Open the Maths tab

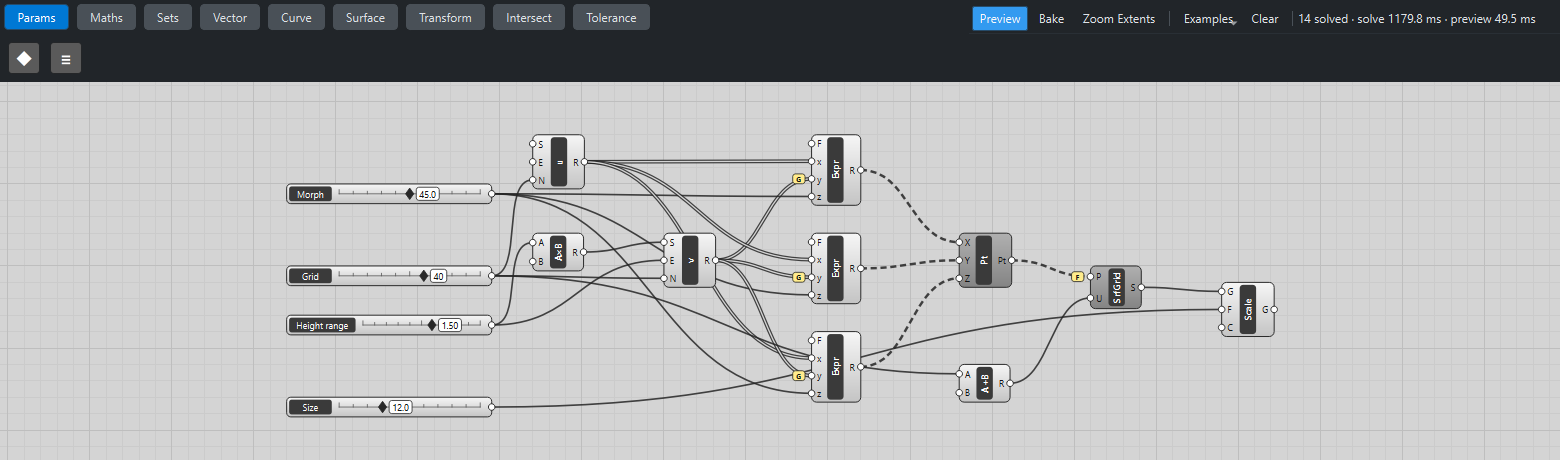106,17
